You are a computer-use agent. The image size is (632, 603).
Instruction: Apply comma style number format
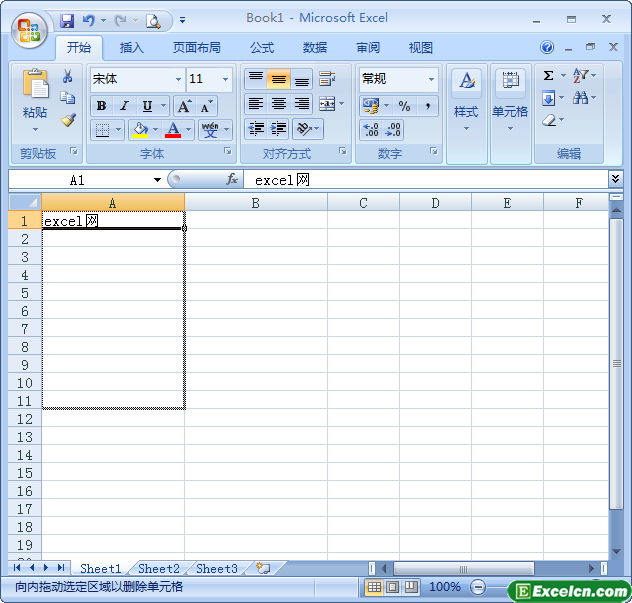[x=427, y=106]
